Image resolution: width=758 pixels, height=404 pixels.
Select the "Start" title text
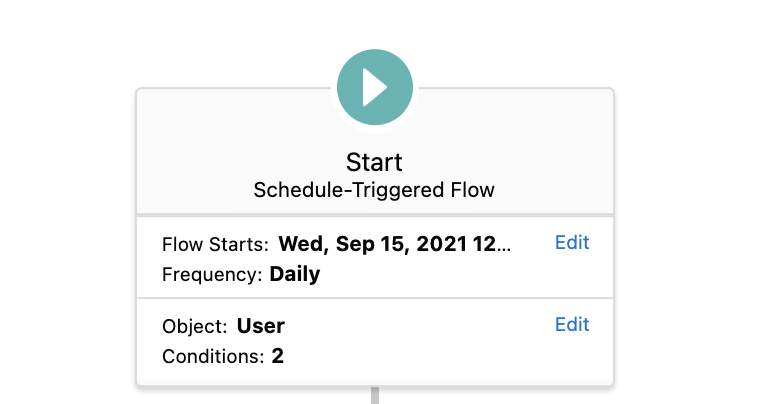[x=374, y=162]
